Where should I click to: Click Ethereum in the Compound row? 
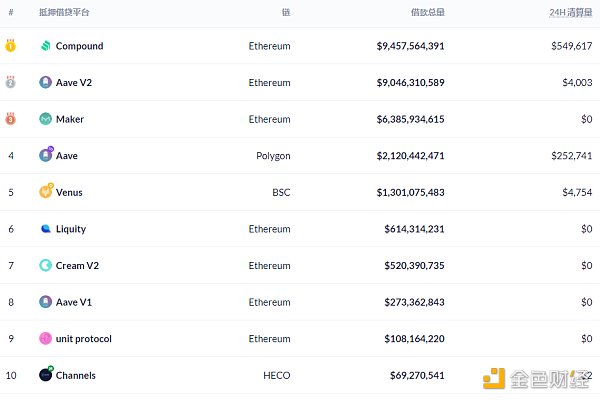[269, 46]
